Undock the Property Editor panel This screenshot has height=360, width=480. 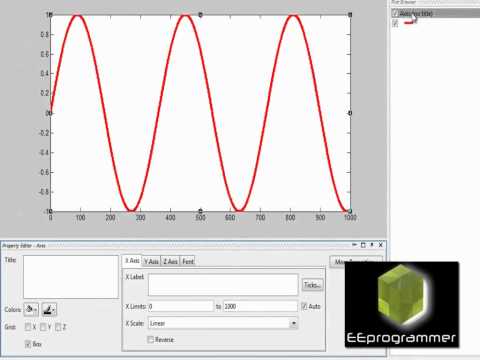[x=372, y=245]
